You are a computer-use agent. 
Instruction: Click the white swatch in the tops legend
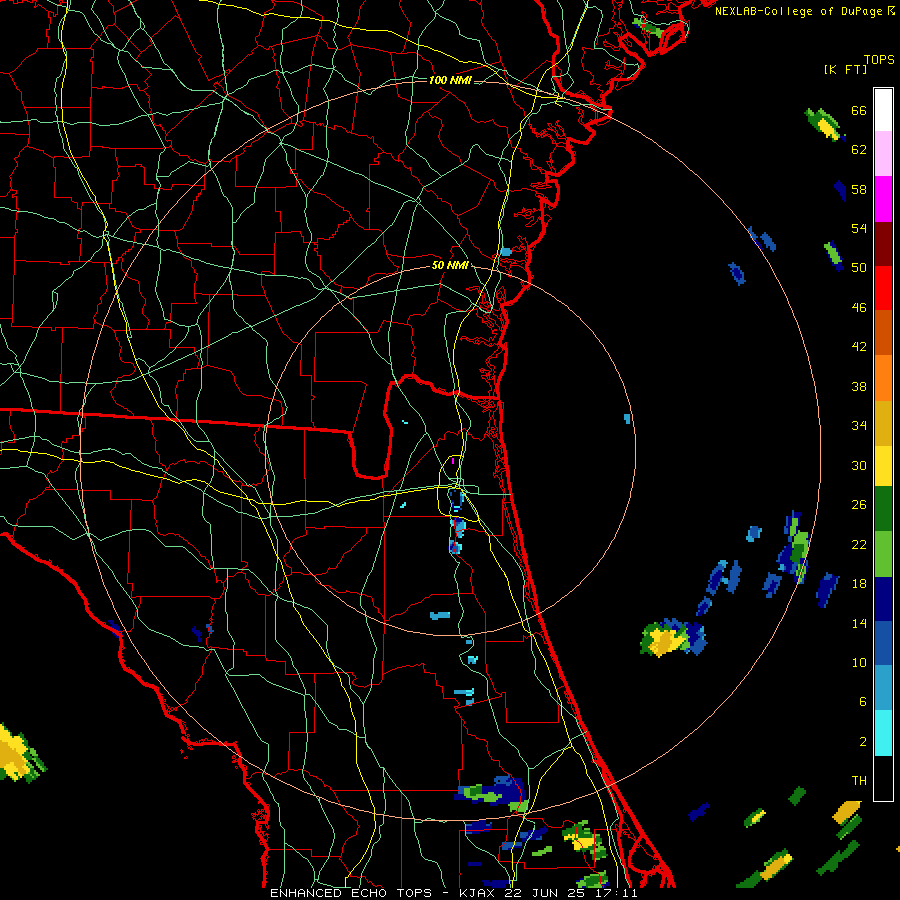883,110
